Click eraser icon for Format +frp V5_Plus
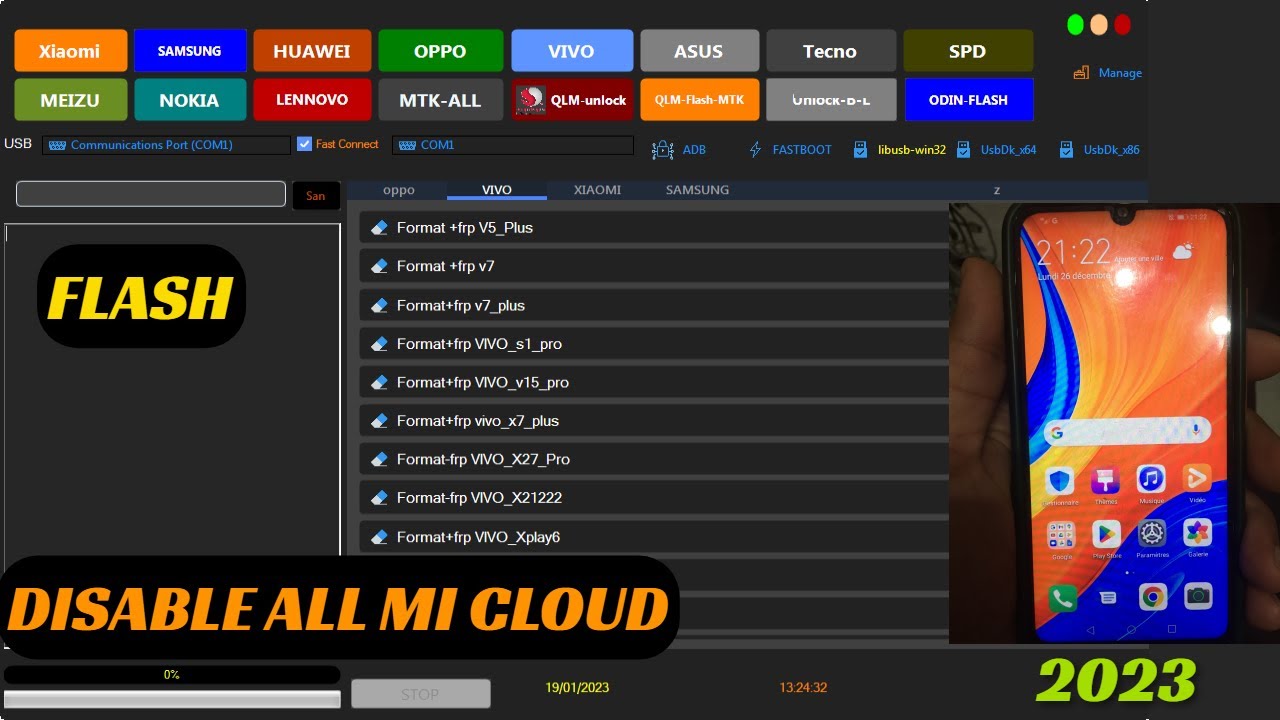The width and height of the screenshot is (1280, 720). coord(379,228)
